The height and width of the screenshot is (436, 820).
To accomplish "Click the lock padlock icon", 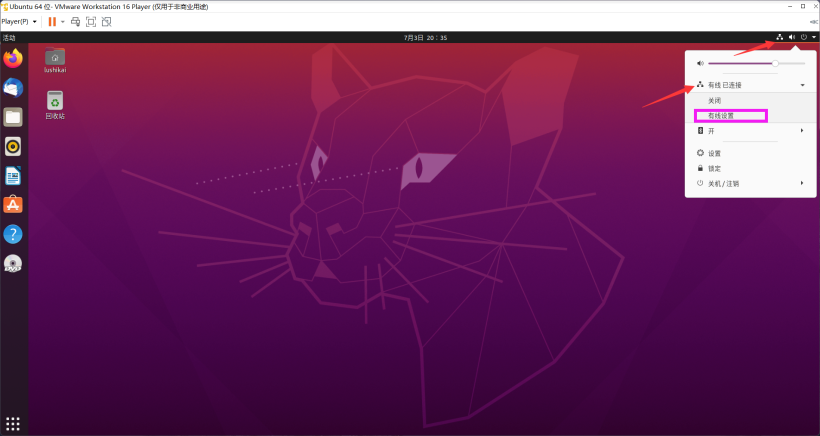I will [x=700, y=168].
